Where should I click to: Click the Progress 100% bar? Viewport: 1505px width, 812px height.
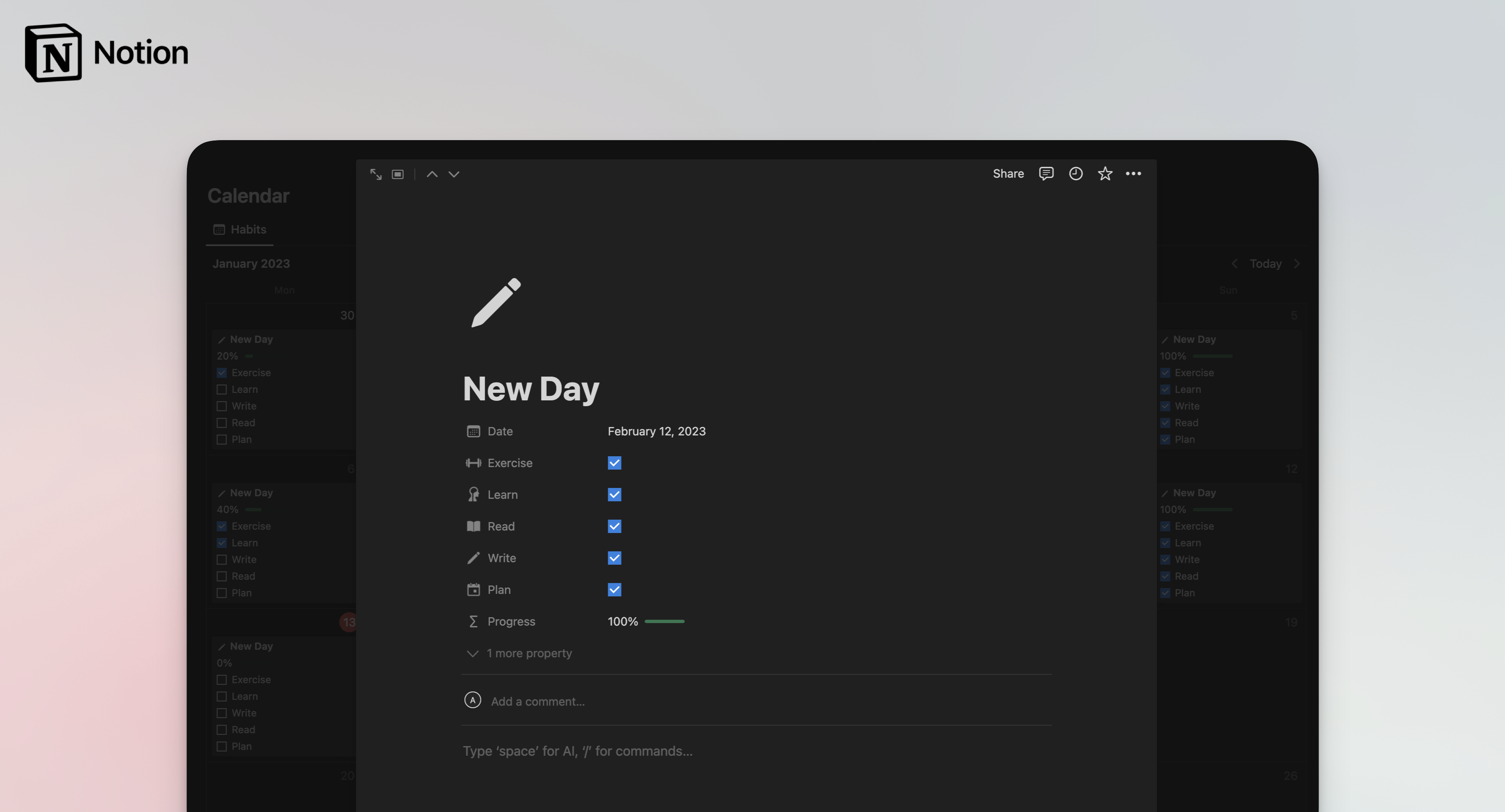pos(664,621)
